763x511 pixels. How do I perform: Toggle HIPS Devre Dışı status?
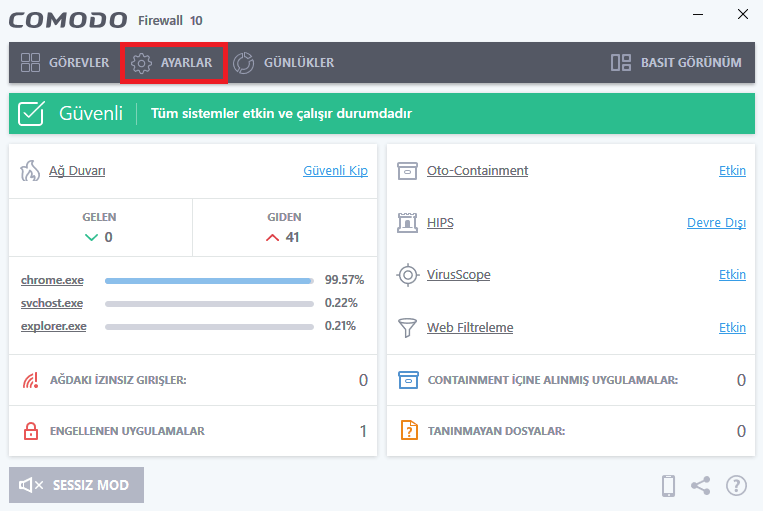[716, 223]
